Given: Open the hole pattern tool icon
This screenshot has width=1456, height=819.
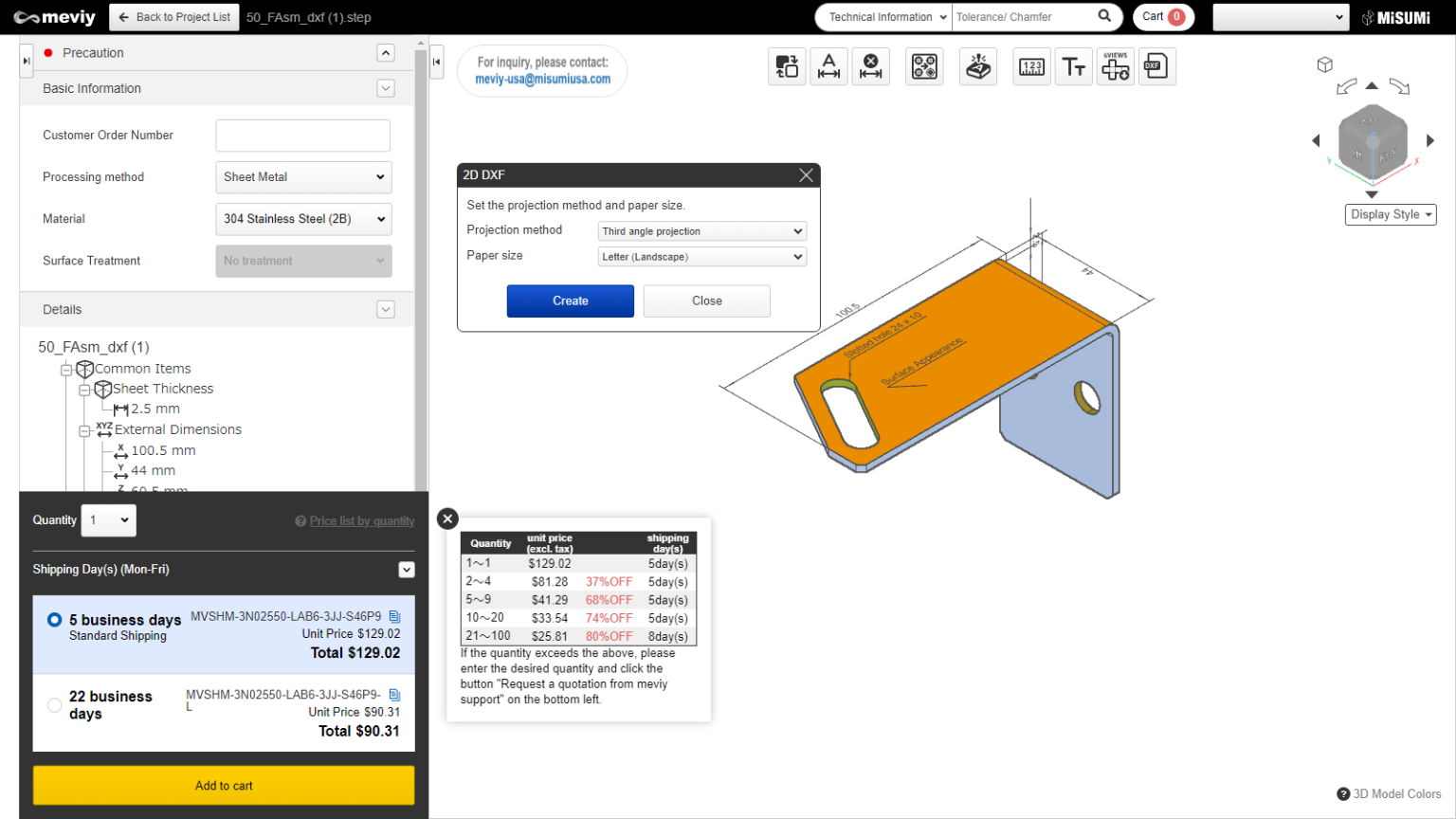Looking at the screenshot, I should coord(924,66).
